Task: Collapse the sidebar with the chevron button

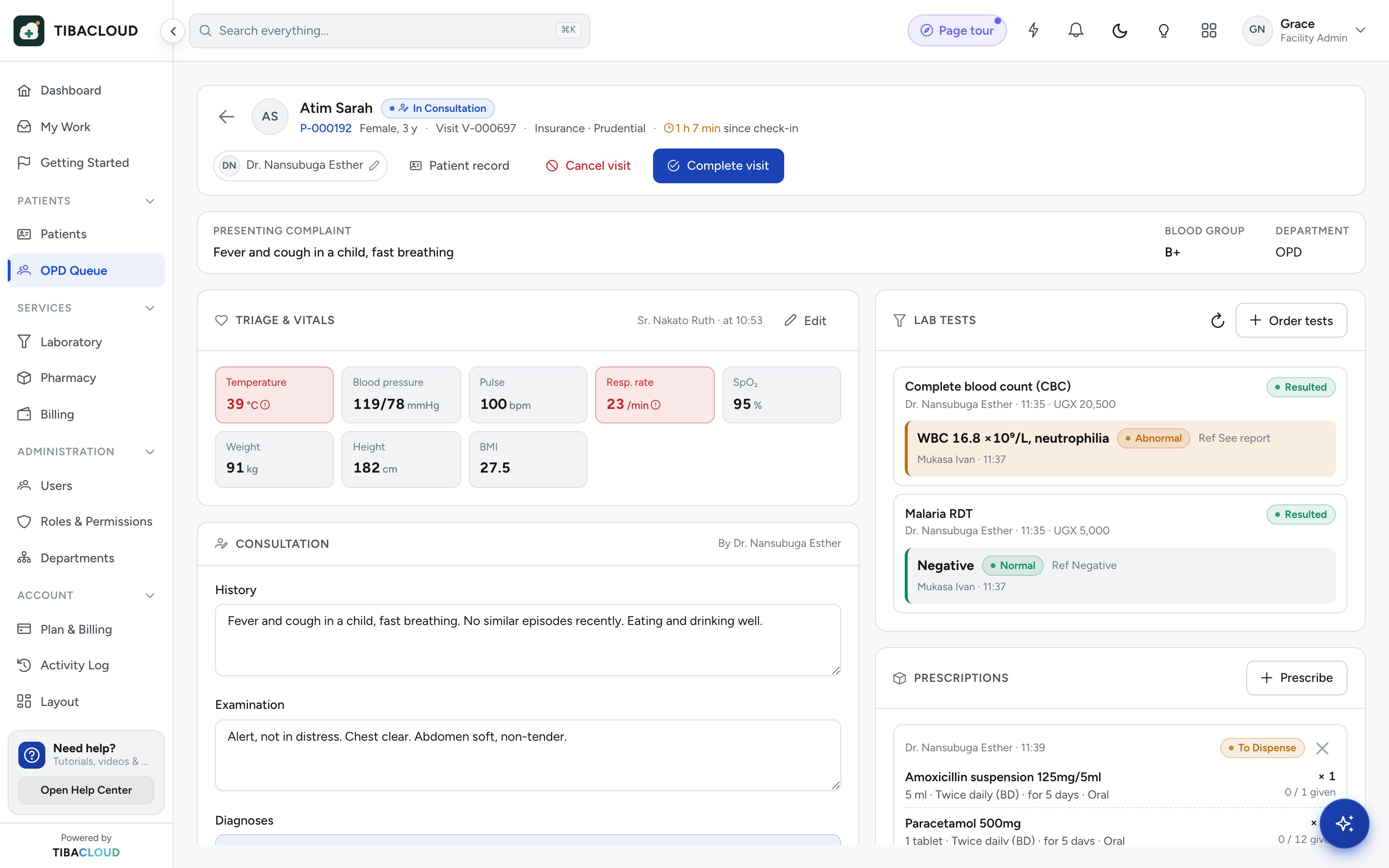Action: [173, 30]
